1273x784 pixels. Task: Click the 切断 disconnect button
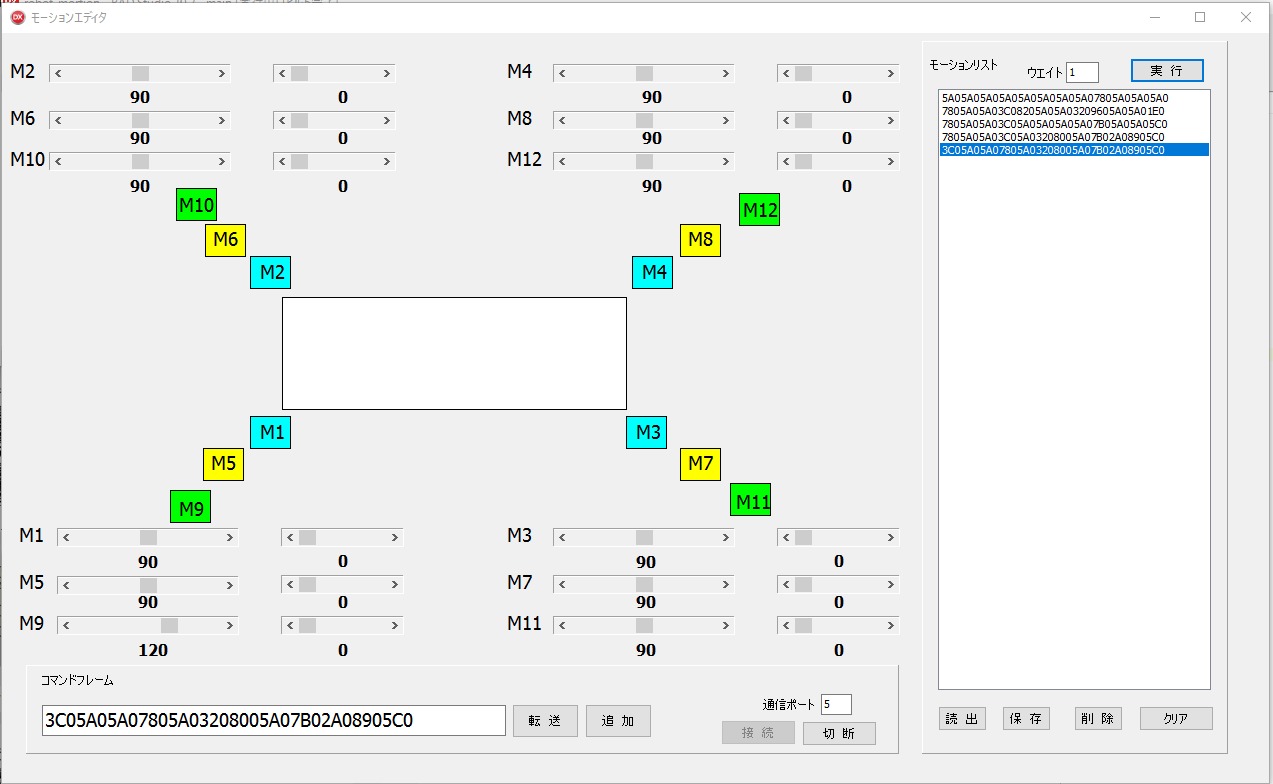(839, 733)
